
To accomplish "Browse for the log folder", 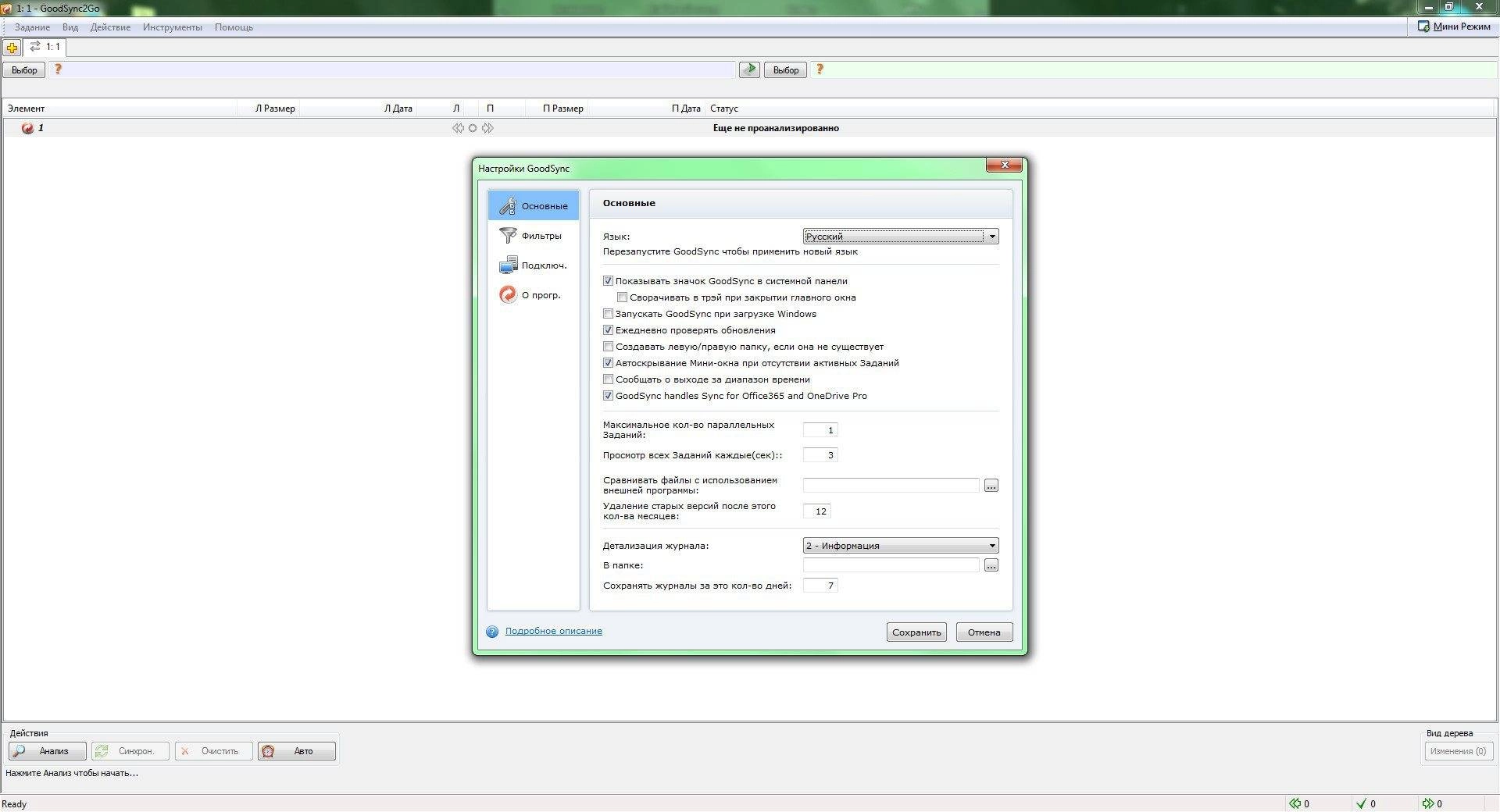I will pos(991,565).
